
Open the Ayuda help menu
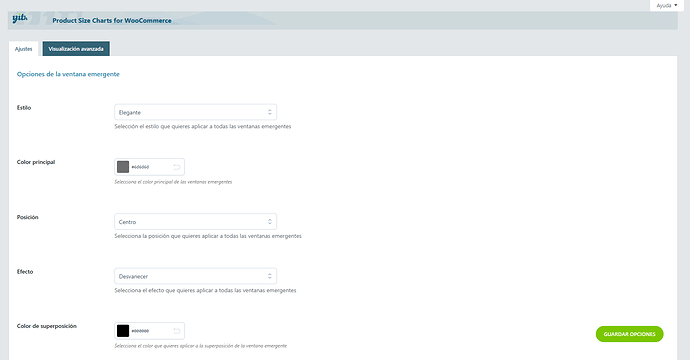667,5
